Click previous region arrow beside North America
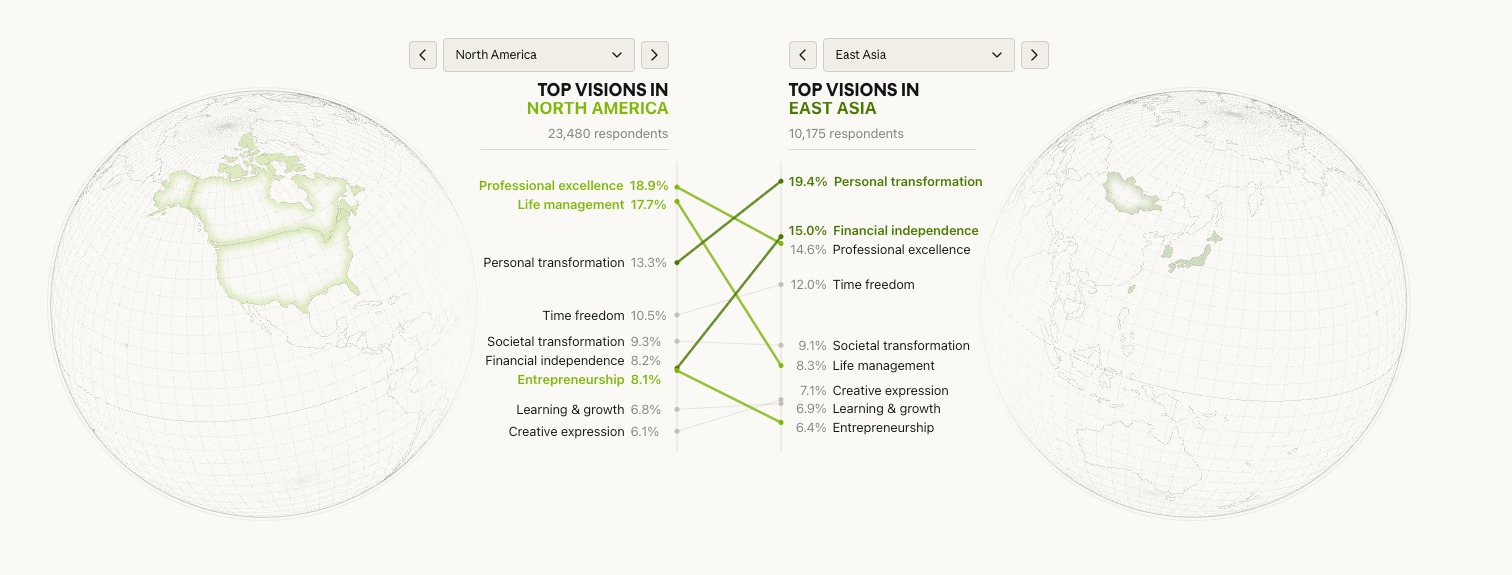The image size is (1512, 575). 423,55
